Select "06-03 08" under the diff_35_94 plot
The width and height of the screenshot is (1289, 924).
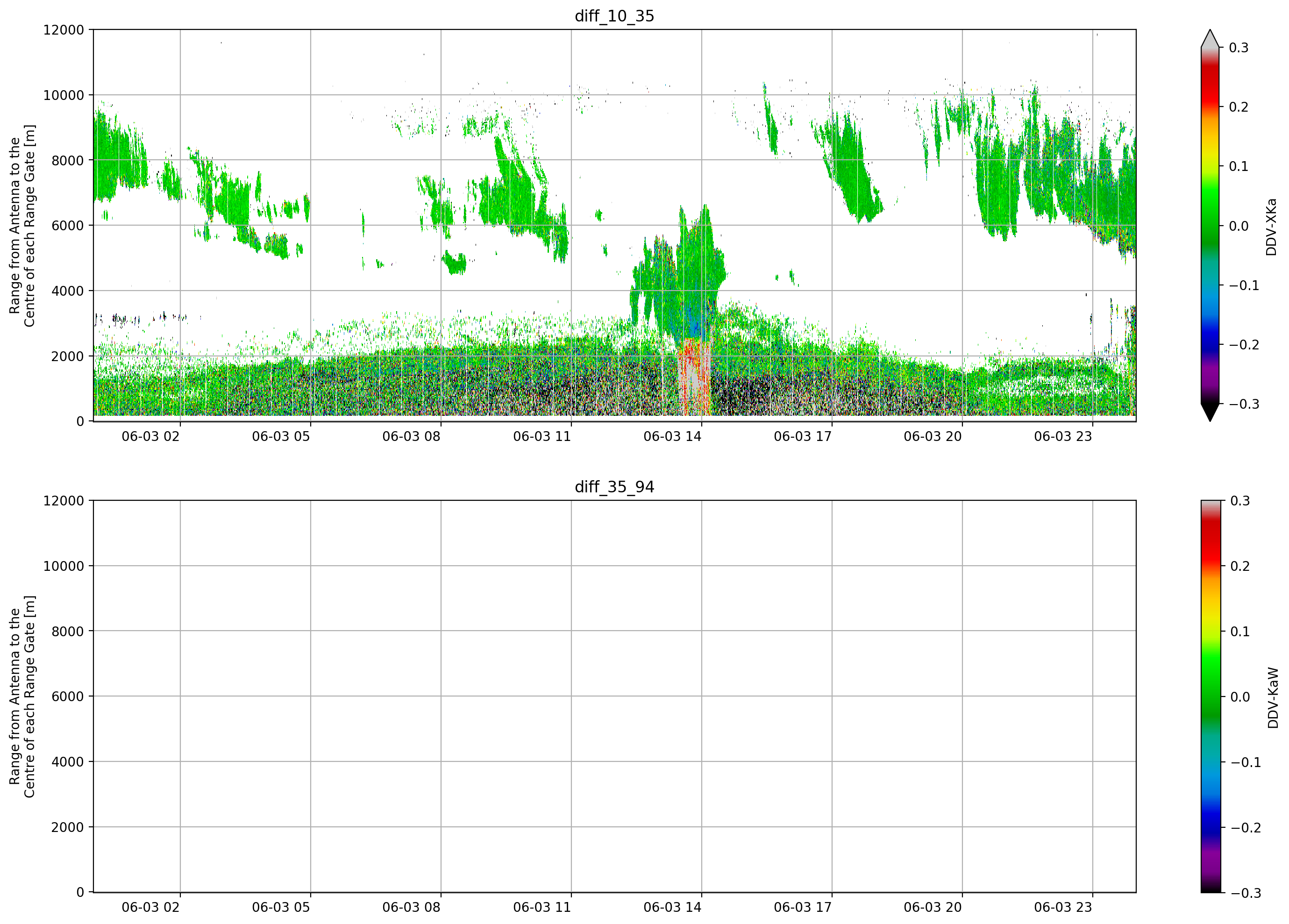coord(412,908)
